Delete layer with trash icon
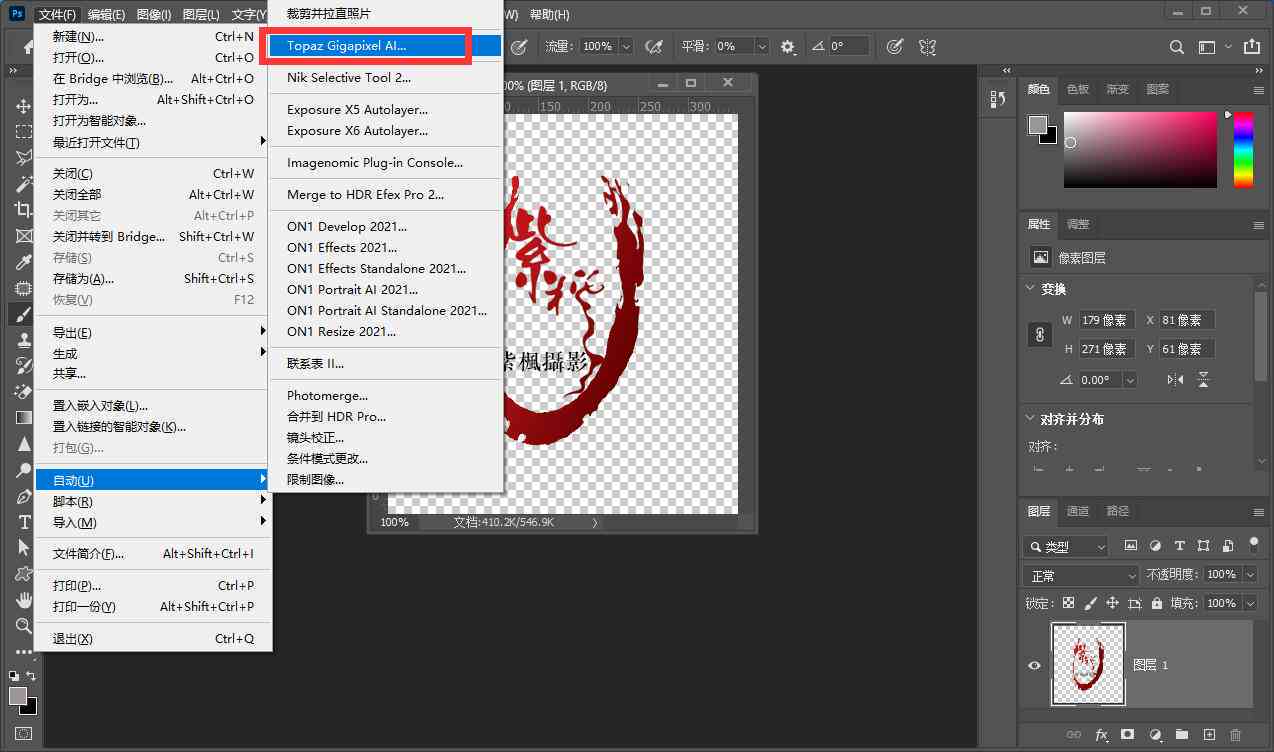 click(x=1235, y=735)
